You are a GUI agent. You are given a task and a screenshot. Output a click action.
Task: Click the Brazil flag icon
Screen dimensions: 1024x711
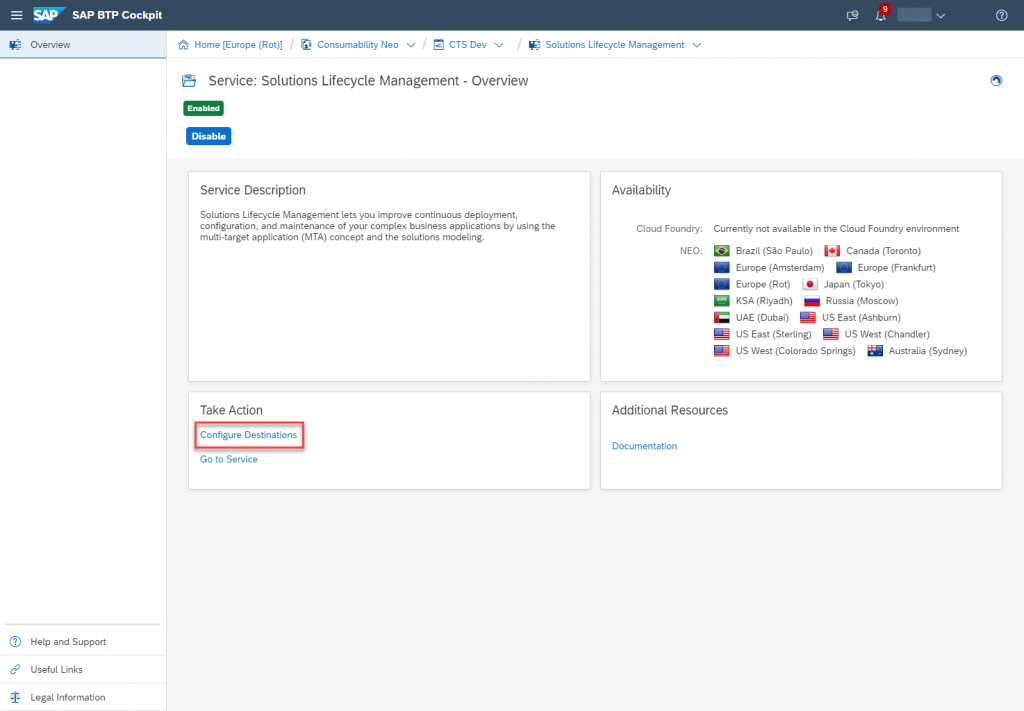pos(722,251)
